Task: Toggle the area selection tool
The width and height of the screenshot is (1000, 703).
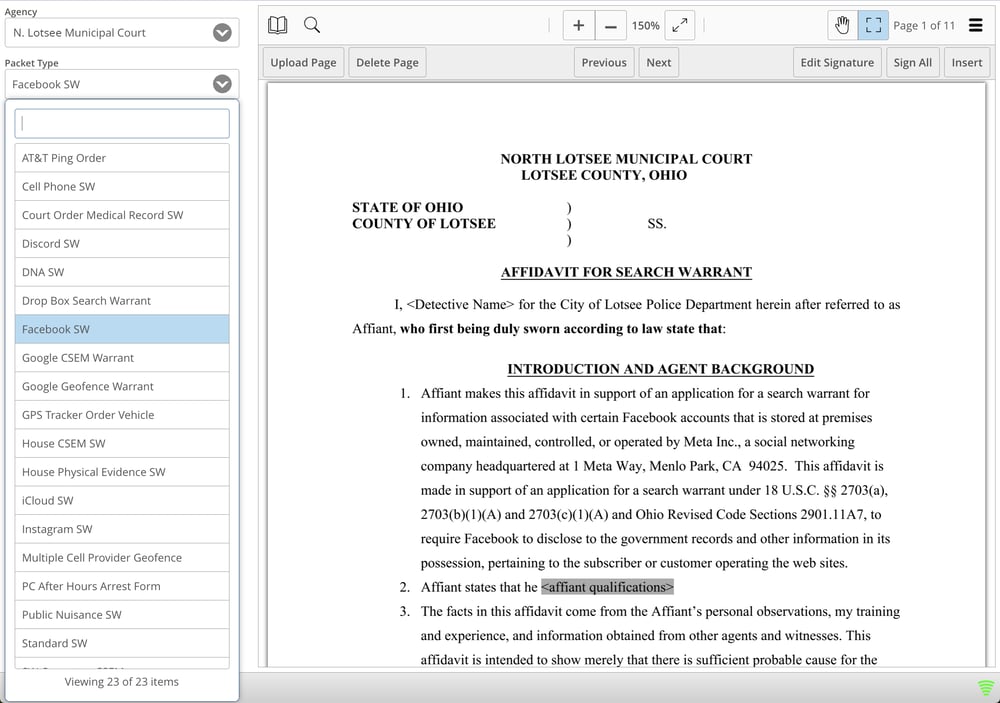Action: [x=873, y=26]
